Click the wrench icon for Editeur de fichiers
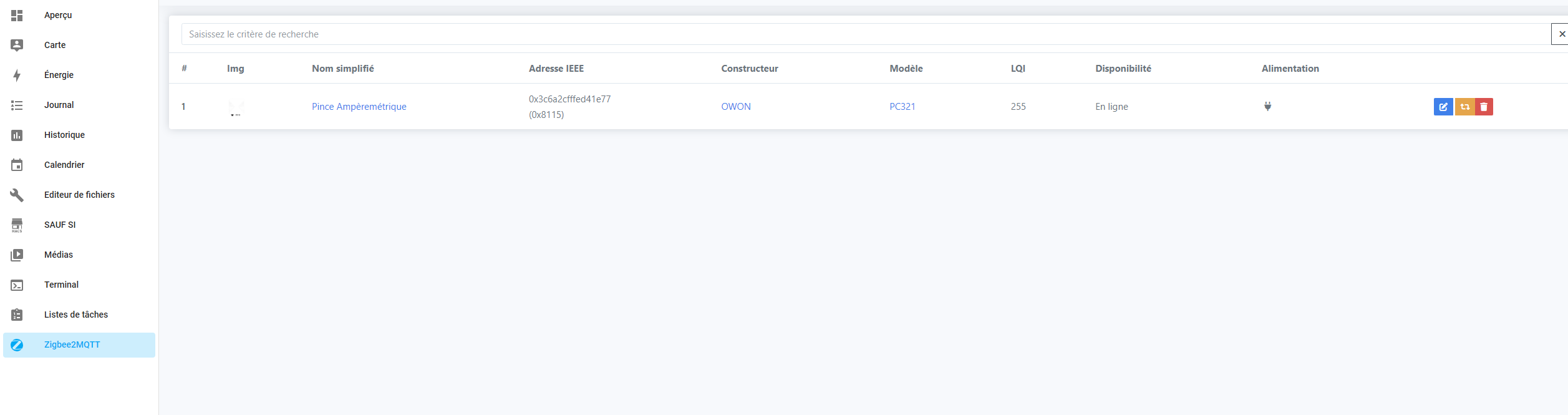This screenshot has width=1568, height=415. click(x=17, y=195)
